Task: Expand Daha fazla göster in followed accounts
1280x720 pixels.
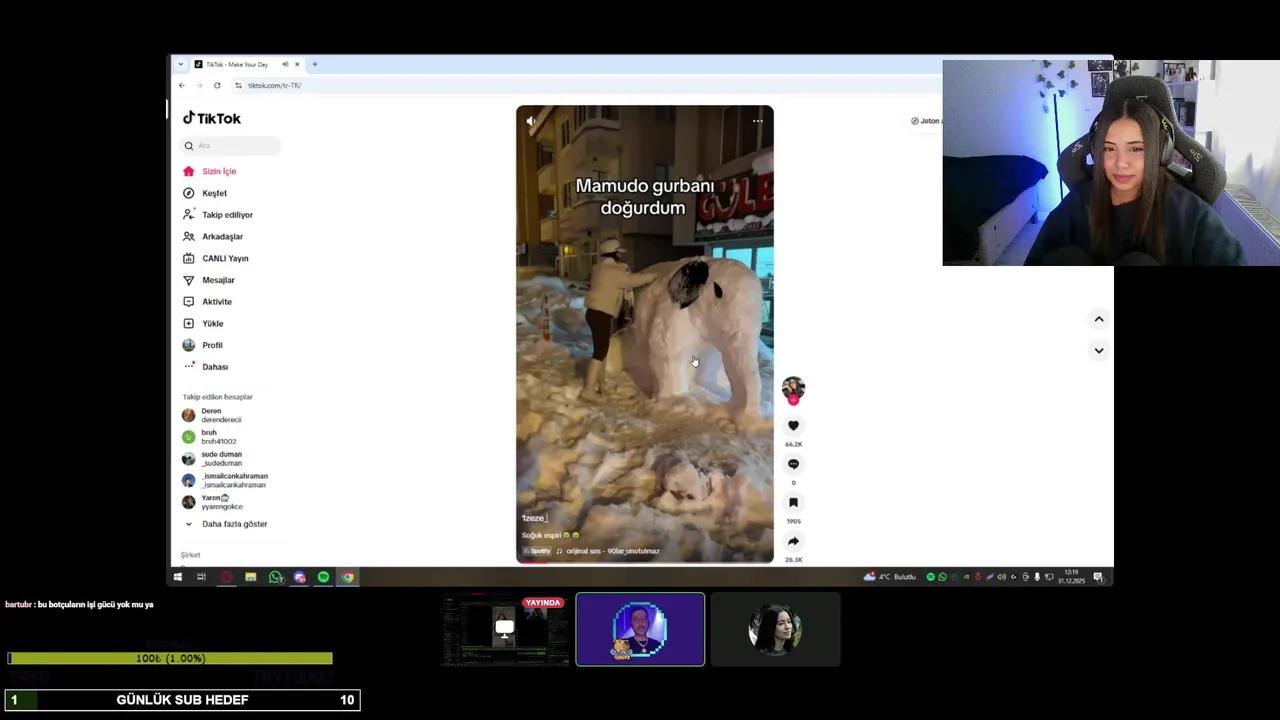Action: 234,523
